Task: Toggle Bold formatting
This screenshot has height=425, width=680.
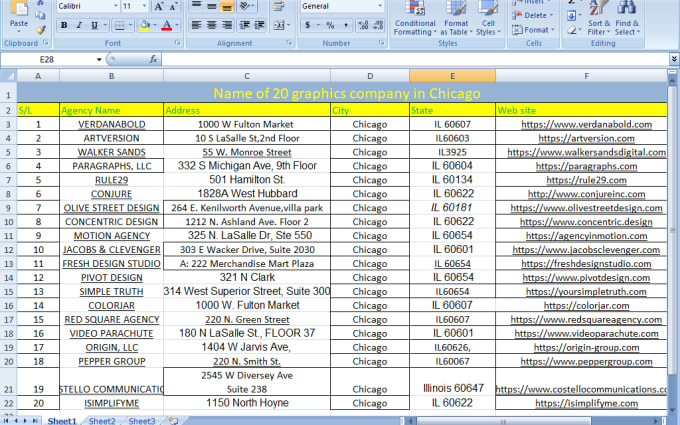Action: tap(64, 26)
